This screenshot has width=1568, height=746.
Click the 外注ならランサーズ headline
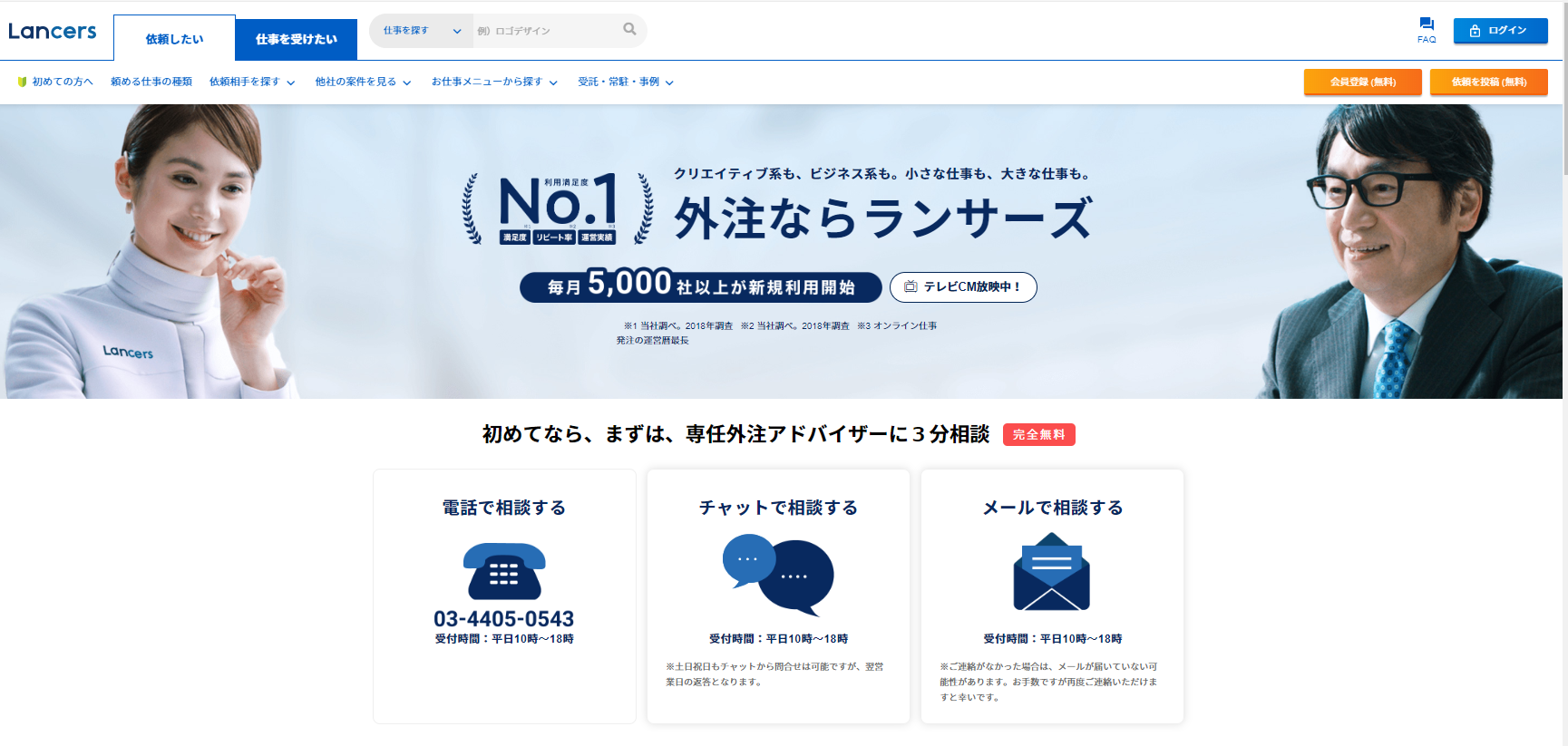pyautogui.click(x=883, y=218)
